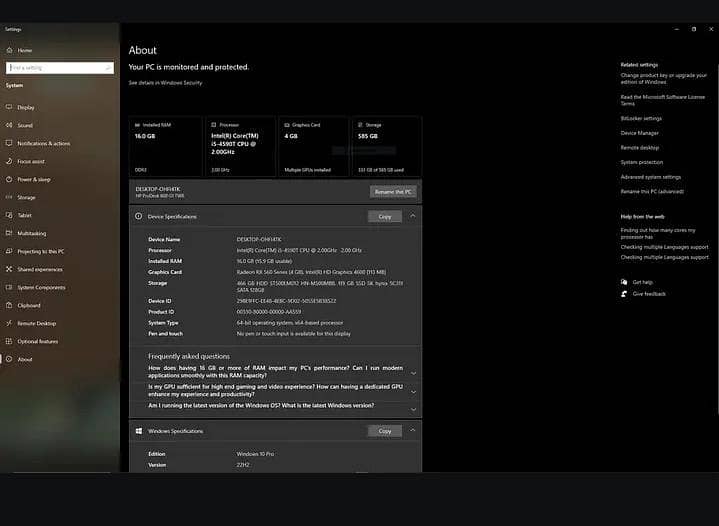Click the Graphics Card icon
719x526 pixels.
[287, 125]
